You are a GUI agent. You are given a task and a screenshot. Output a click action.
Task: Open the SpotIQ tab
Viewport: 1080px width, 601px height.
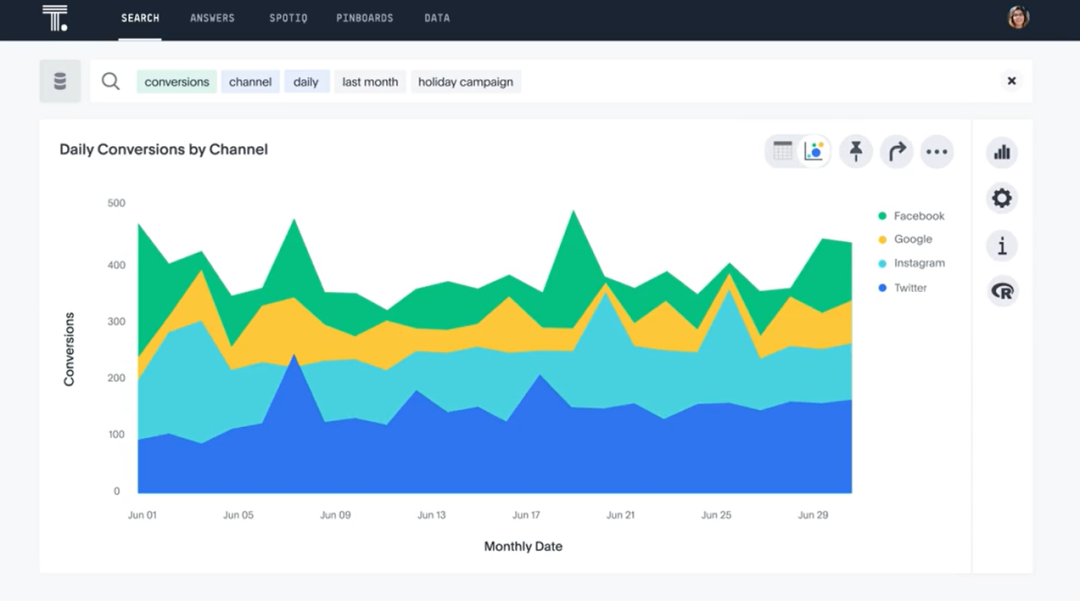click(x=288, y=18)
